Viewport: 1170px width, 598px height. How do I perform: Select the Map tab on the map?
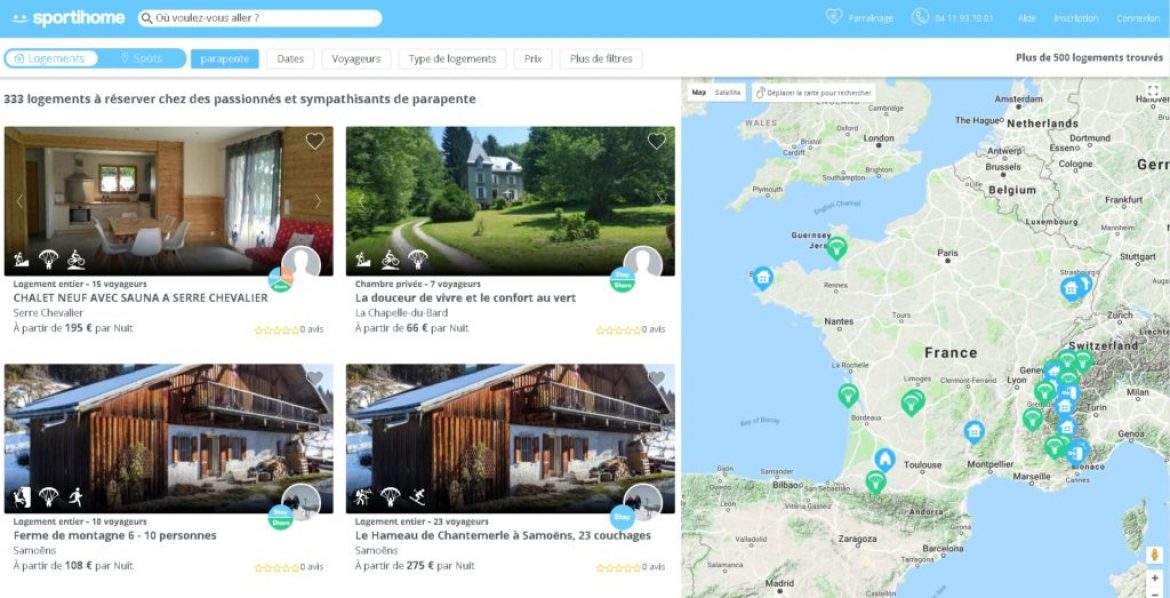[x=698, y=93]
